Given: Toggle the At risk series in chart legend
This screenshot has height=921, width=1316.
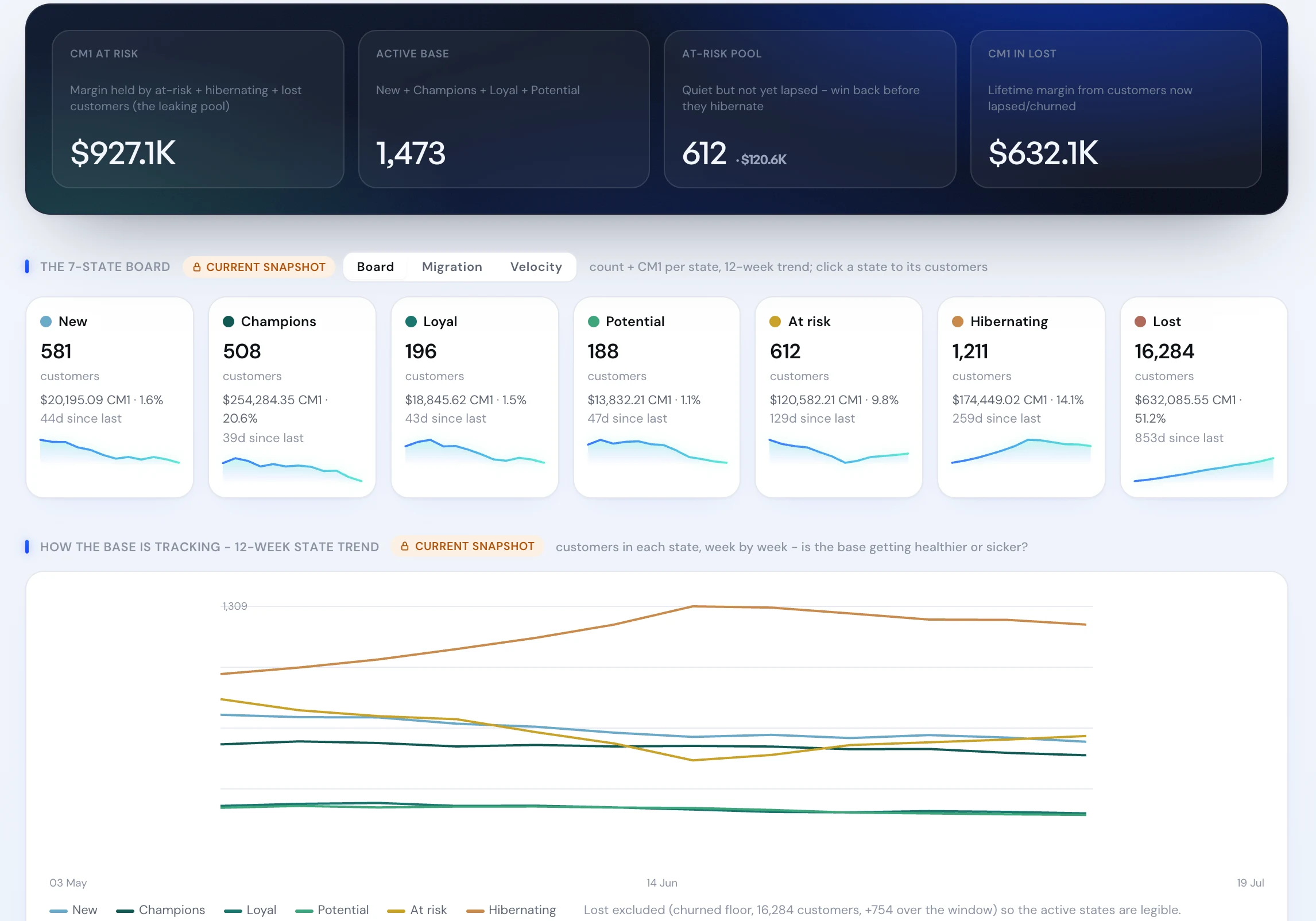Looking at the screenshot, I should coord(417,910).
